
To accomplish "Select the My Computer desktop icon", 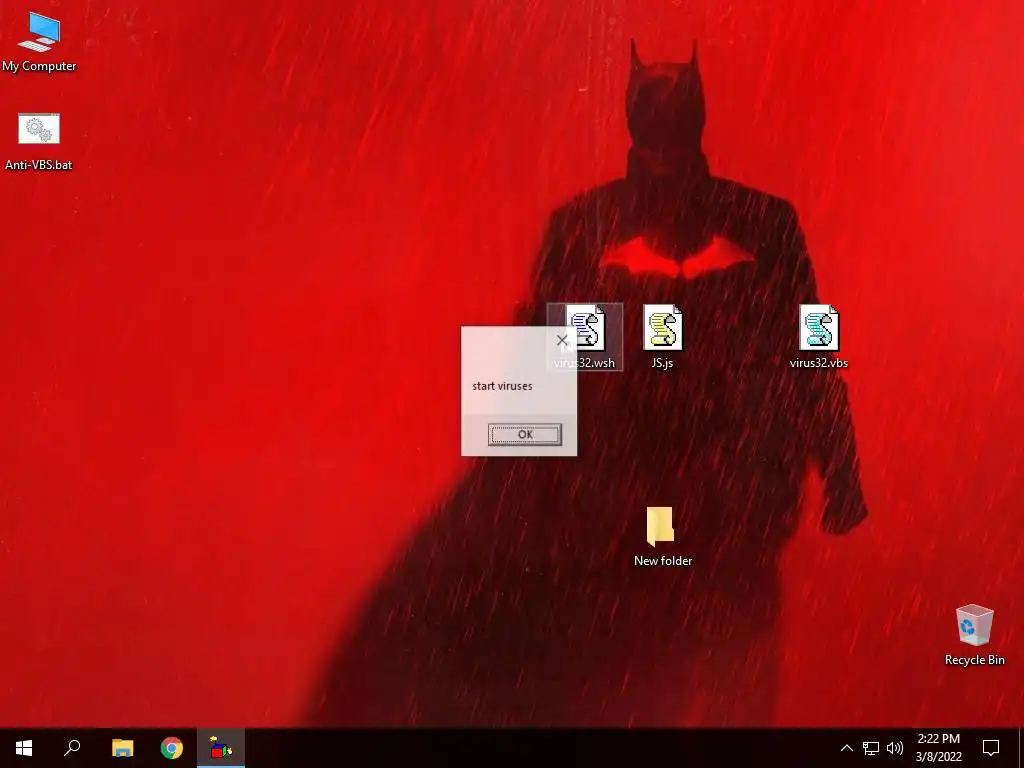I will (39, 42).
